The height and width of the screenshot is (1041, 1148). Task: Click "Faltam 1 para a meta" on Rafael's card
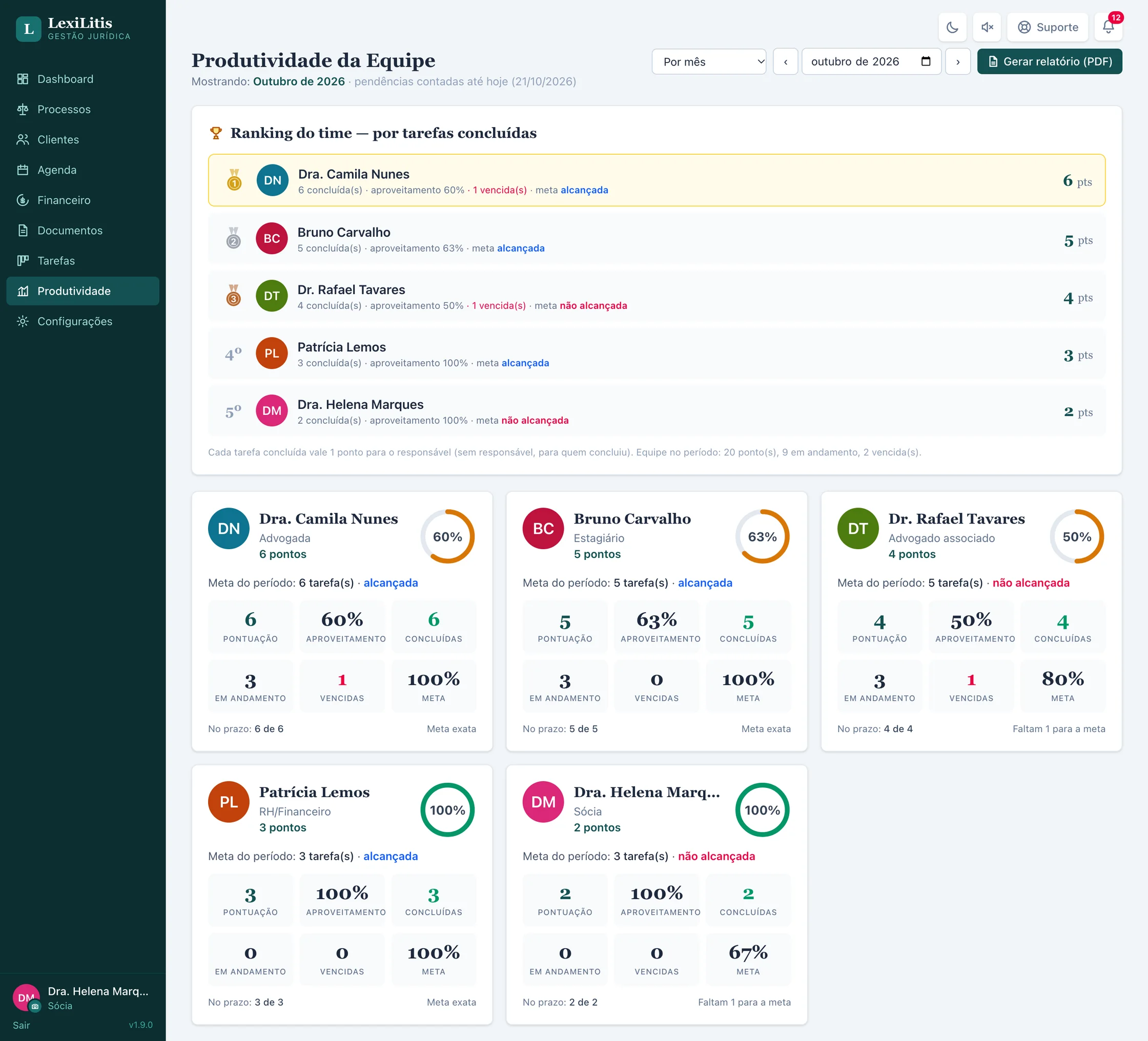tap(1059, 729)
